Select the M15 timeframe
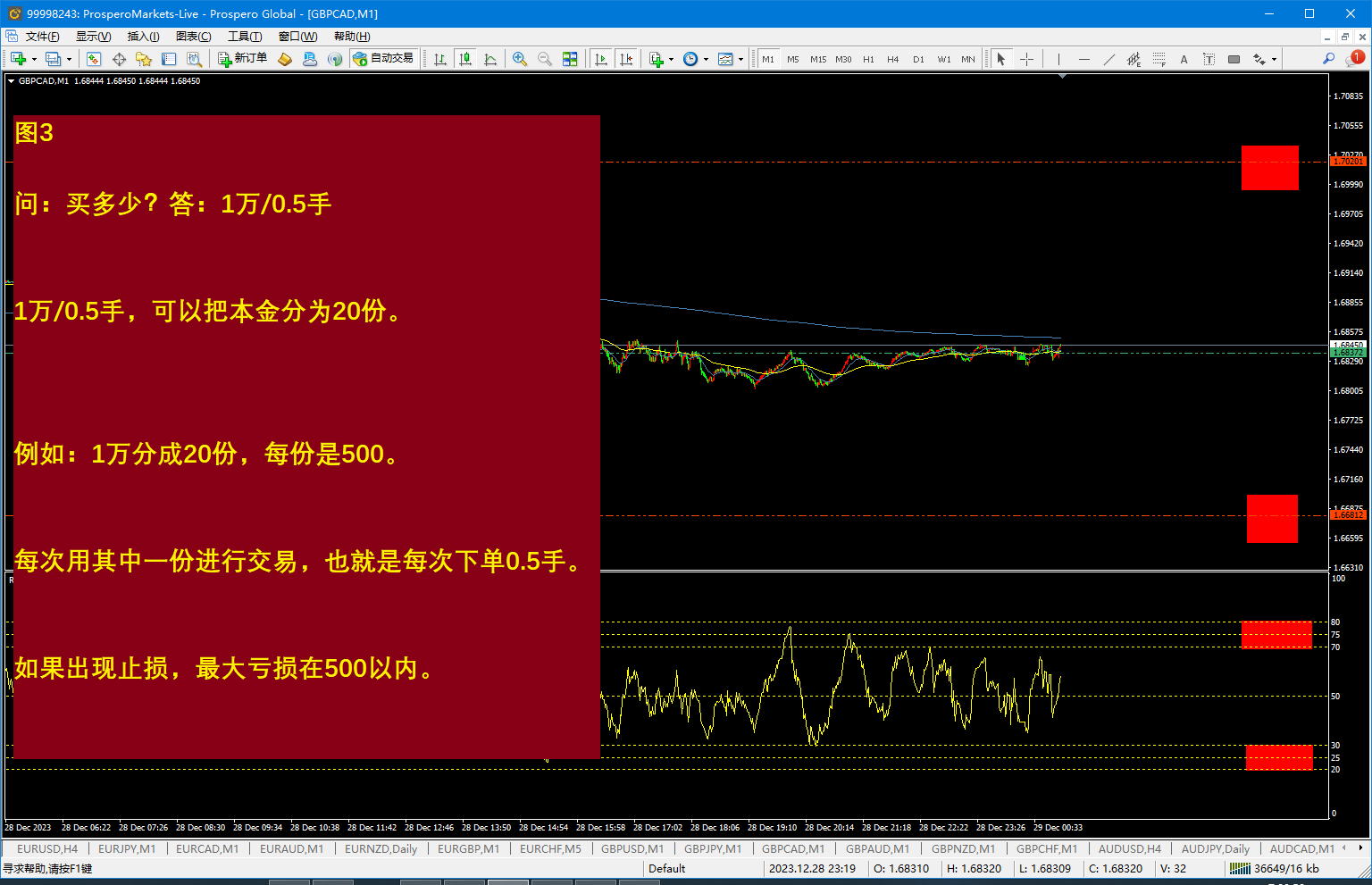The width and height of the screenshot is (1372, 885). click(x=817, y=59)
